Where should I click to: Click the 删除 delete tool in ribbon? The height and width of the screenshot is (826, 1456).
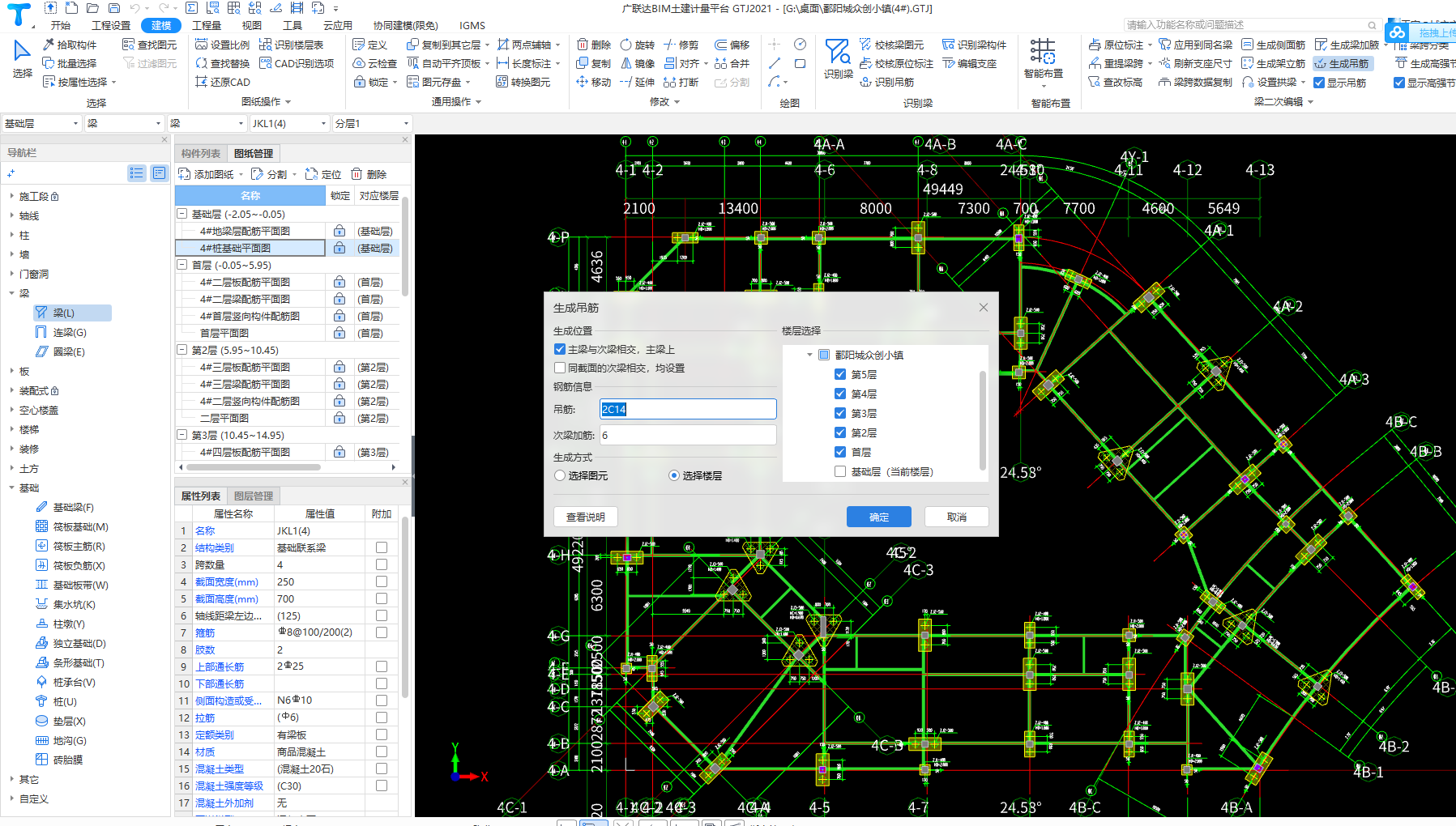pos(594,45)
